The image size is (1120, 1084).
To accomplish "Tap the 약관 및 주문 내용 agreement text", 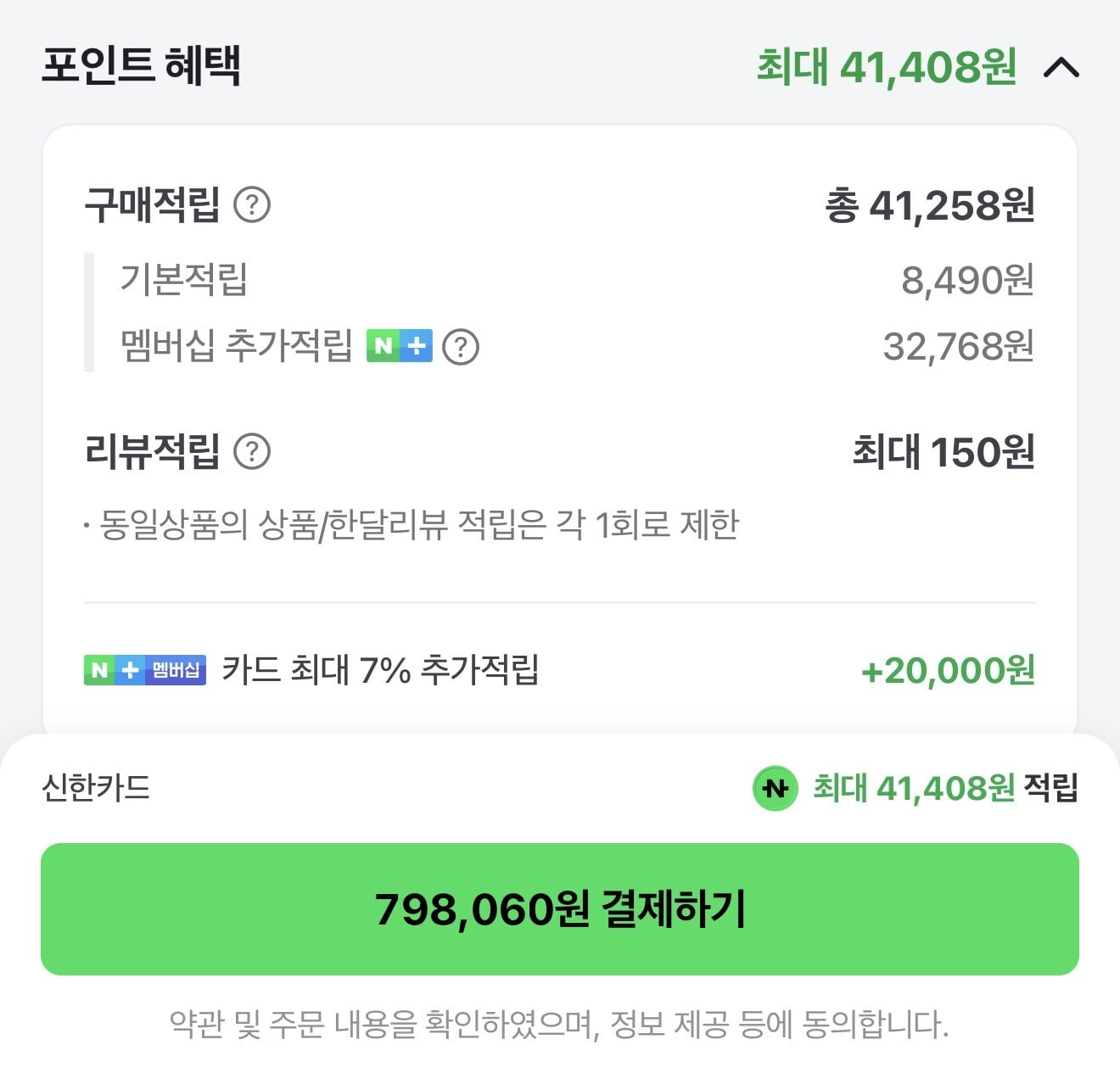I will (559, 1025).
